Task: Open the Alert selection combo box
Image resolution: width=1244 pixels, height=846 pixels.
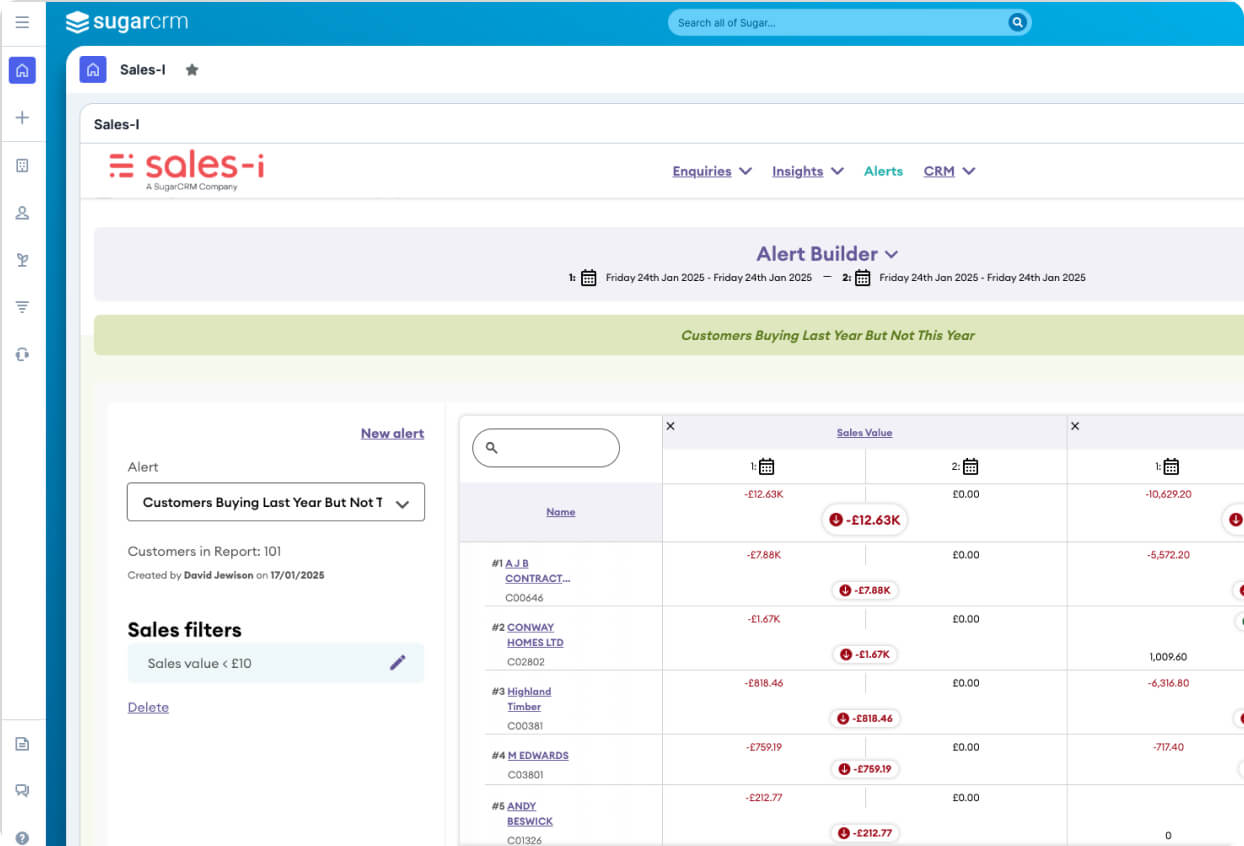Action: click(276, 502)
